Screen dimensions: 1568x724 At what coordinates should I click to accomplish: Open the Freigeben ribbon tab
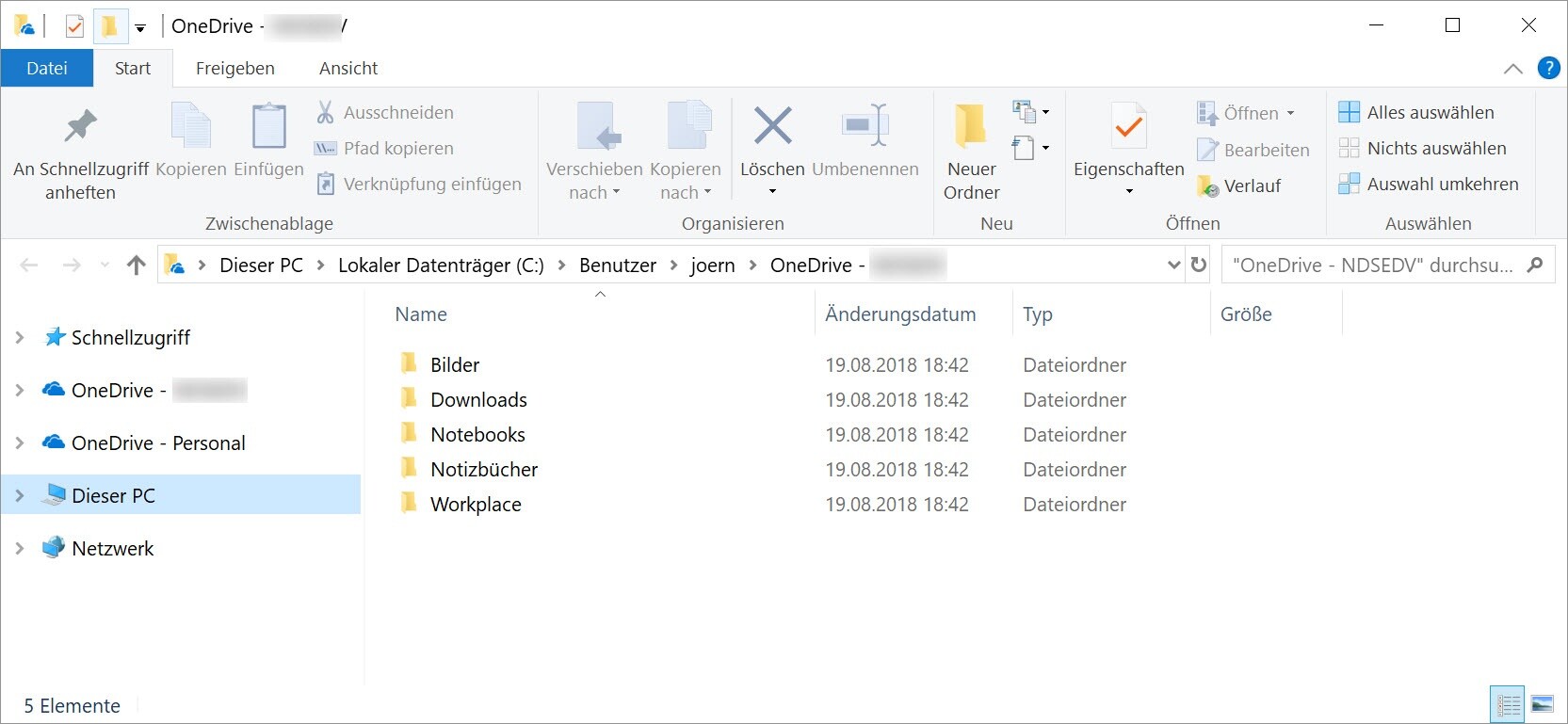click(x=234, y=68)
